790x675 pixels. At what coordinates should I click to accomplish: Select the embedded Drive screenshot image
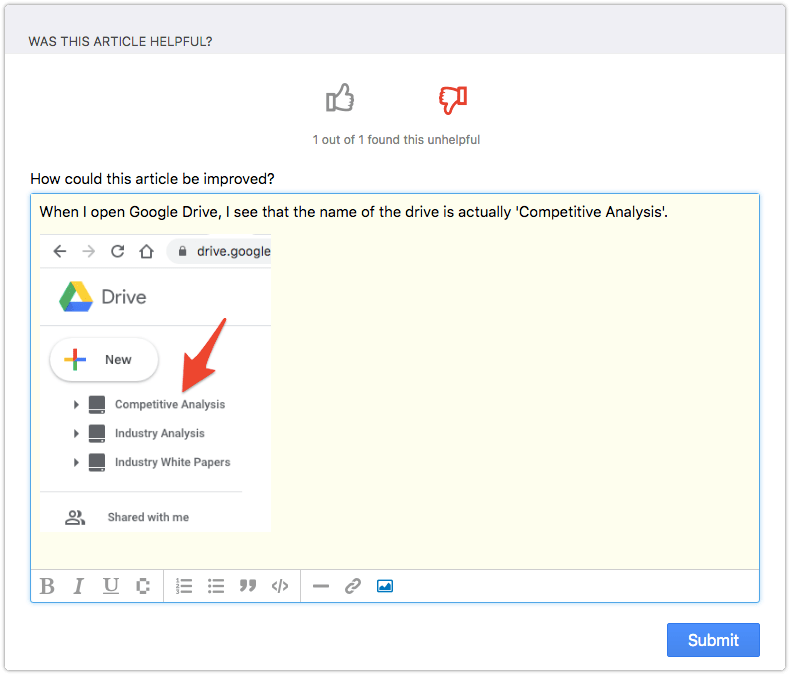click(155, 383)
